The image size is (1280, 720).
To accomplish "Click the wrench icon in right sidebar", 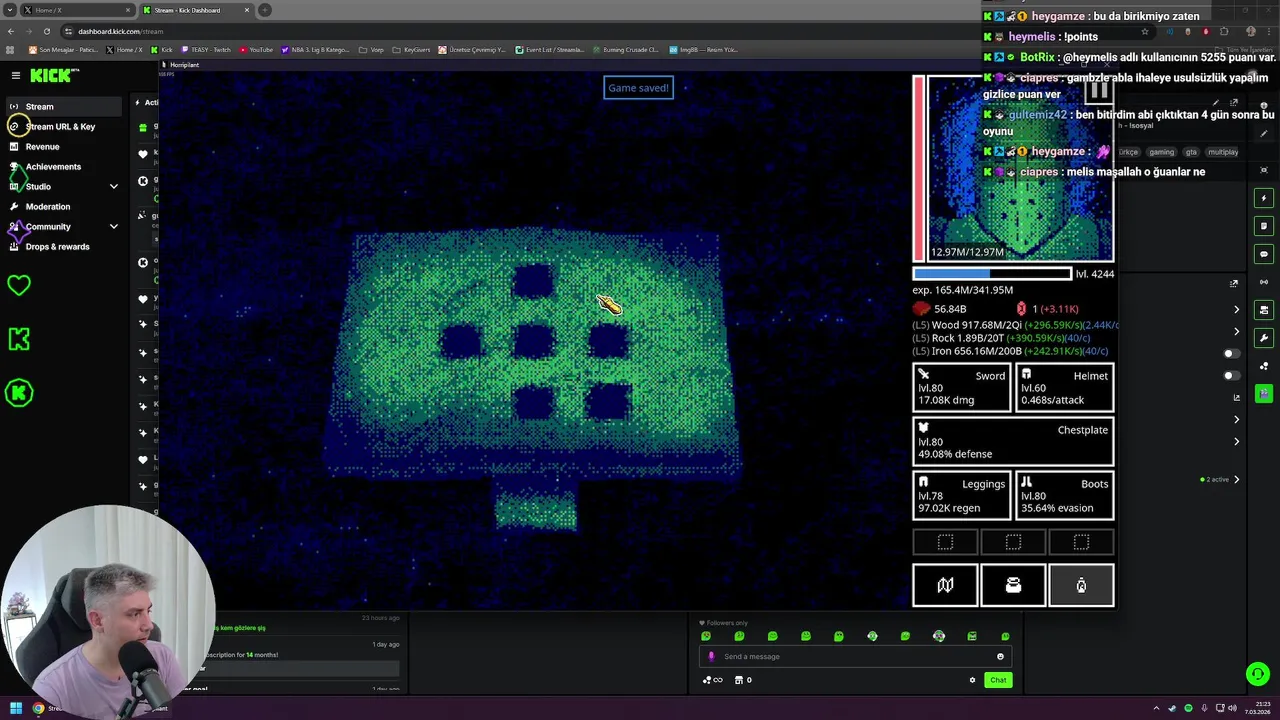I will click(x=1264, y=338).
